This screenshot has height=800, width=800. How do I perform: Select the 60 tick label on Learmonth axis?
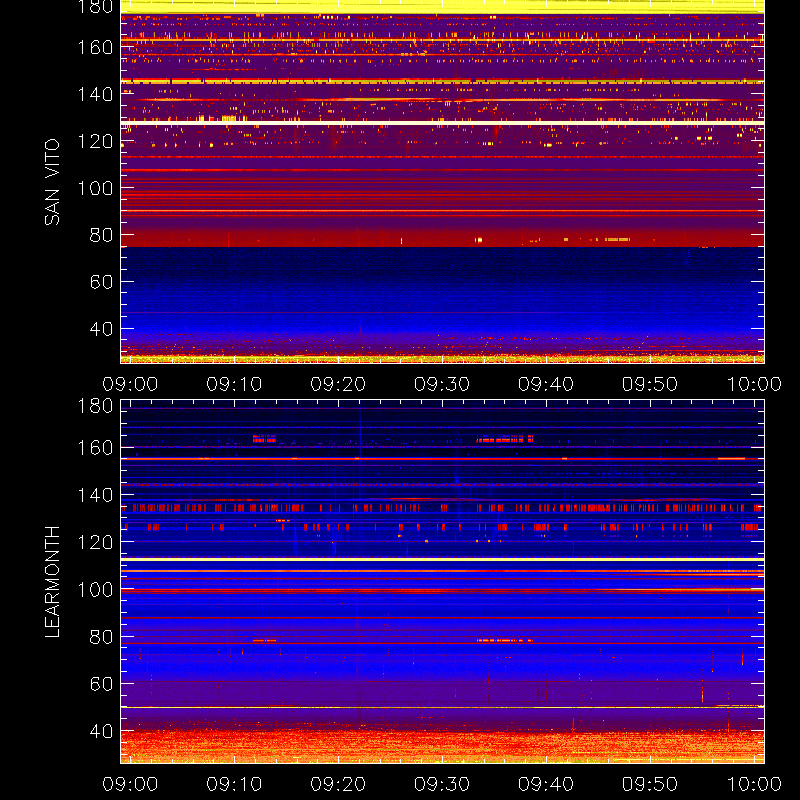(x=101, y=684)
